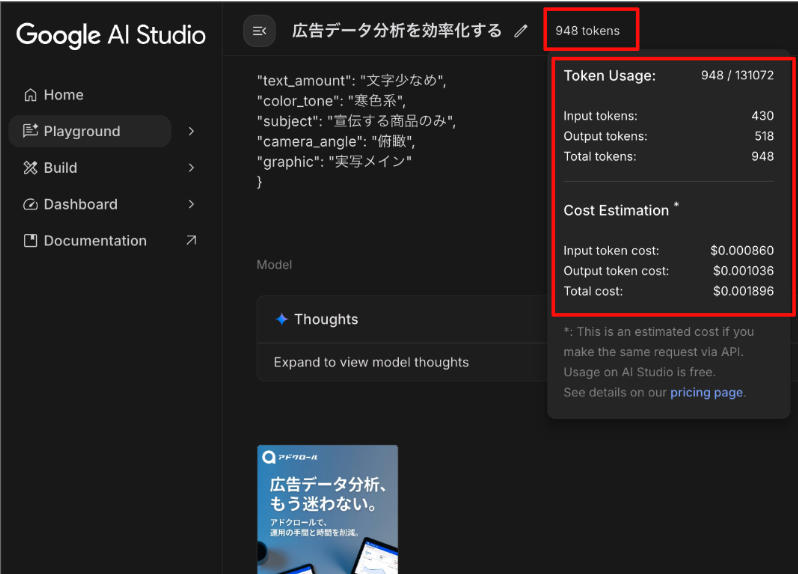Screen dimensions: 798x574
Task: Expand the Dashboard submenu chevron
Action: tap(191, 204)
